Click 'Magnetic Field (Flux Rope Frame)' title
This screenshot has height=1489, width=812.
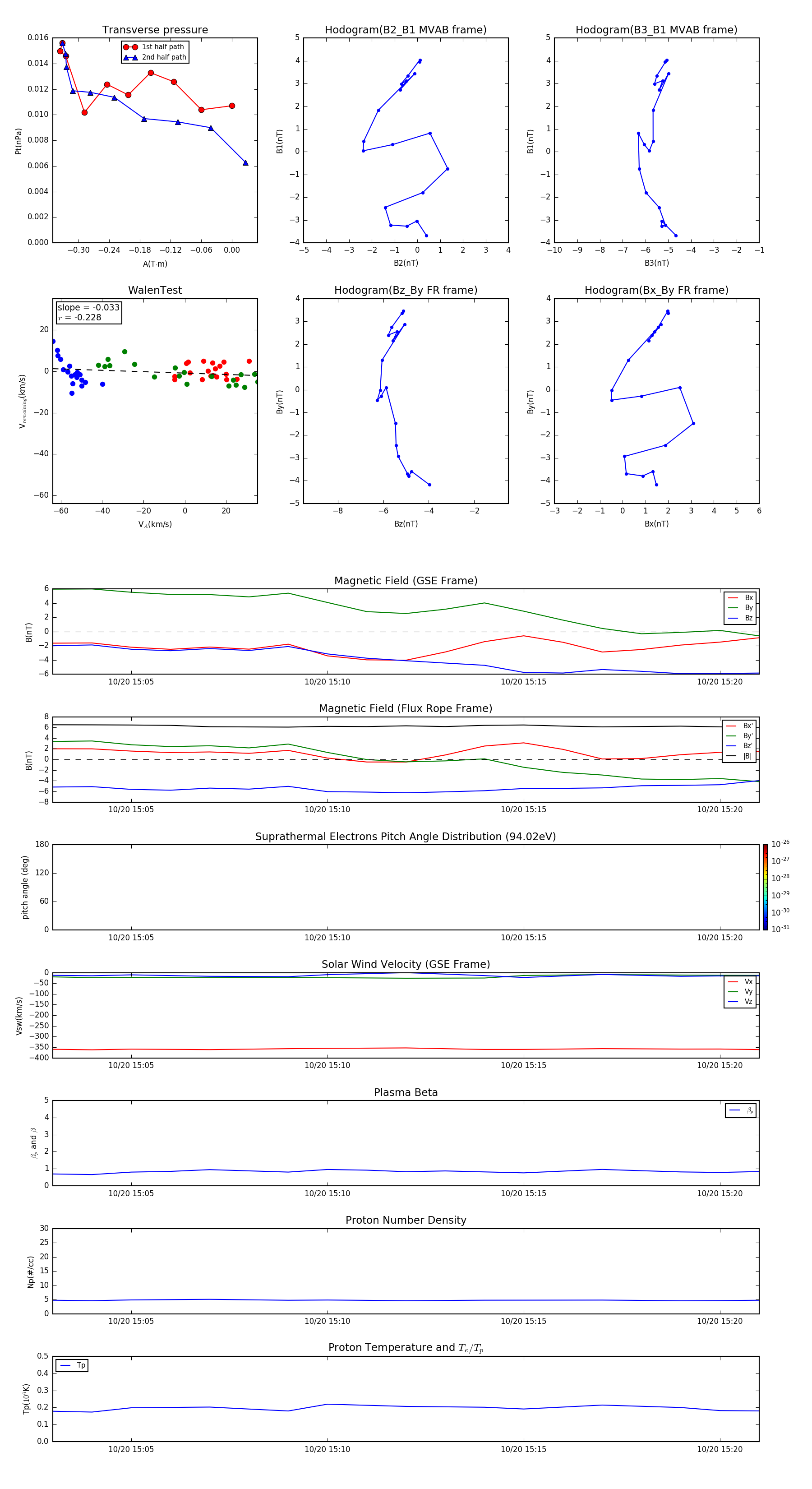coord(406,709)
